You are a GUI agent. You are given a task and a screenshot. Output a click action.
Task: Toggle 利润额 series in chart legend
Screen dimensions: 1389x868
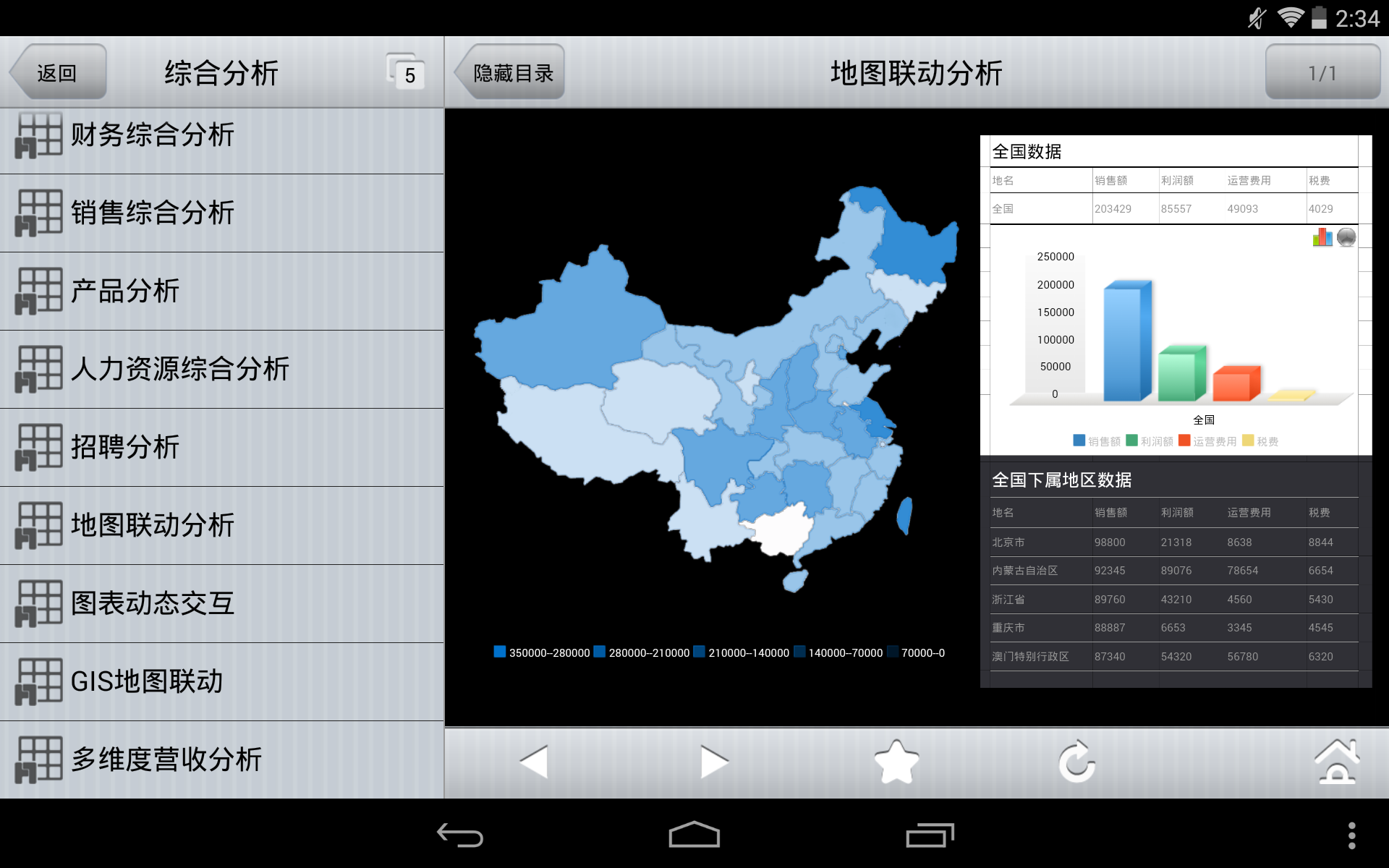pyautogui.click(x=1150, y=441)
